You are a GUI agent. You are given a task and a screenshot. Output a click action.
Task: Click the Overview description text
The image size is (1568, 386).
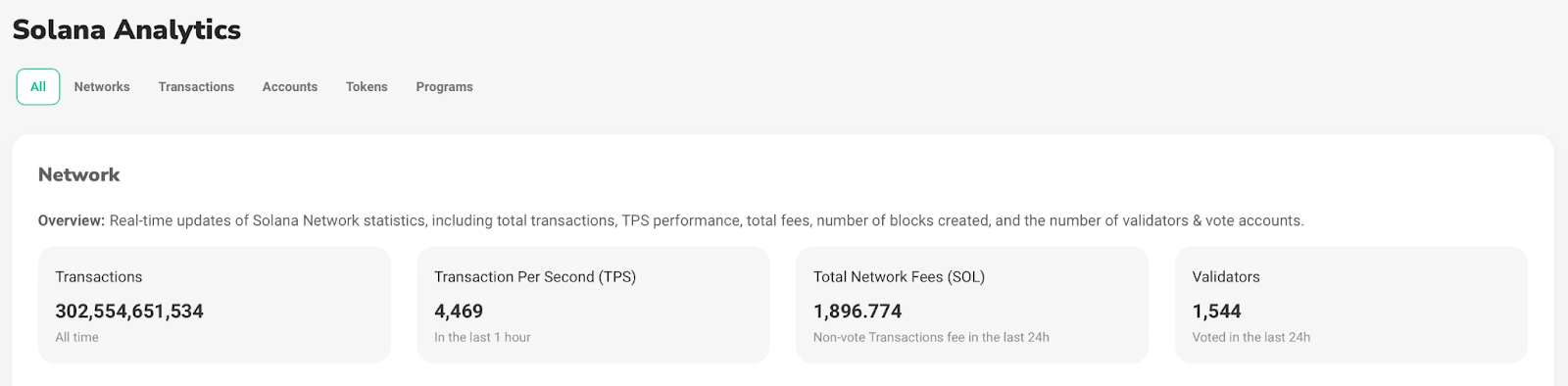click(x=670, y=221)
